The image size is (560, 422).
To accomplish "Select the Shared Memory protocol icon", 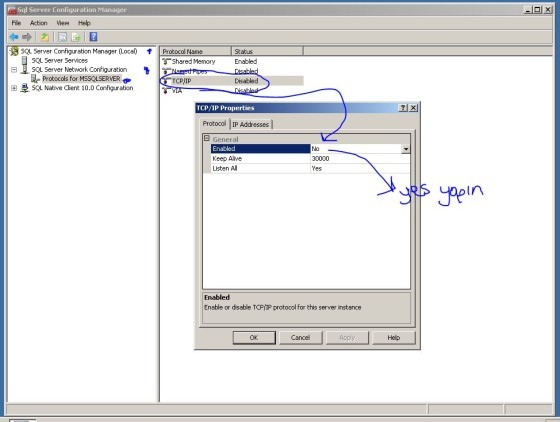I will click(166, 61).
